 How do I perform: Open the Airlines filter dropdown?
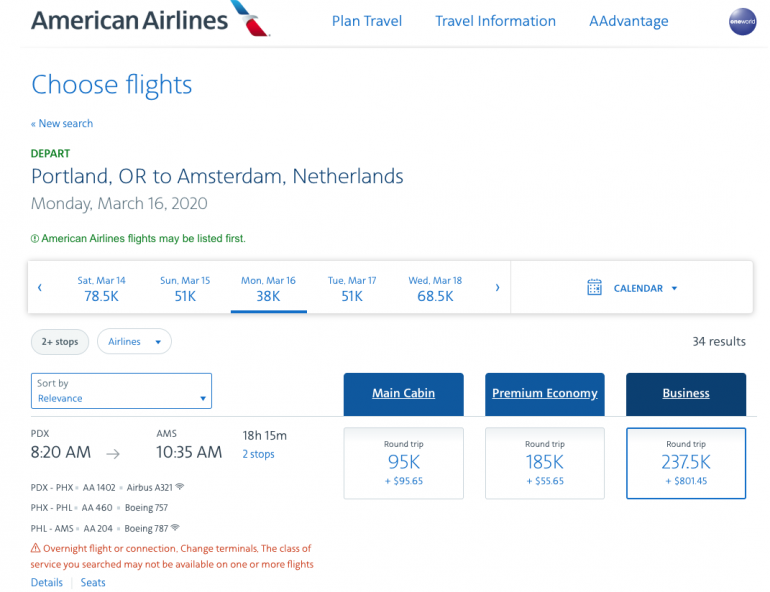[134, 342]
